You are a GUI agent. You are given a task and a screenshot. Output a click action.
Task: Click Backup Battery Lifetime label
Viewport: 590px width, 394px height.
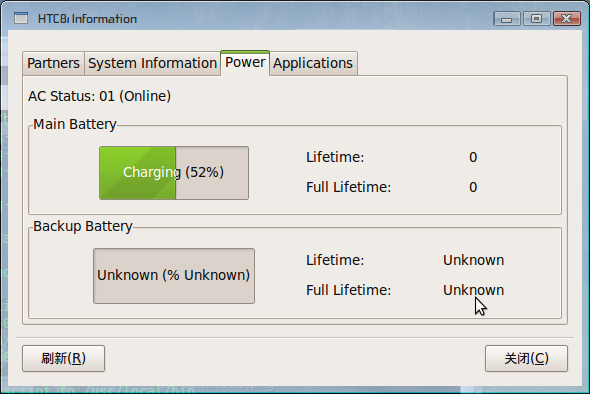pos(335,260)
